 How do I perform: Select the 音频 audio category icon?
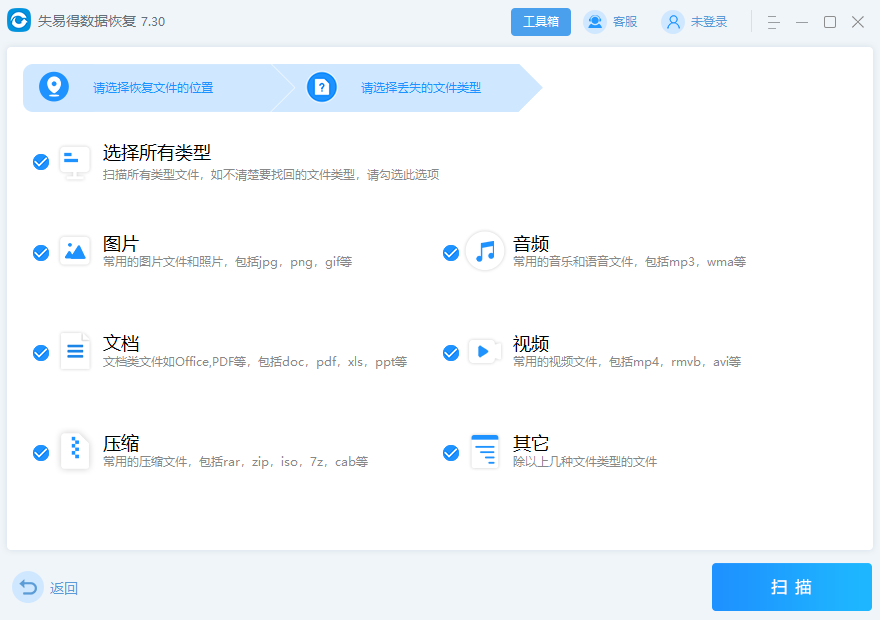click(485, 252)
